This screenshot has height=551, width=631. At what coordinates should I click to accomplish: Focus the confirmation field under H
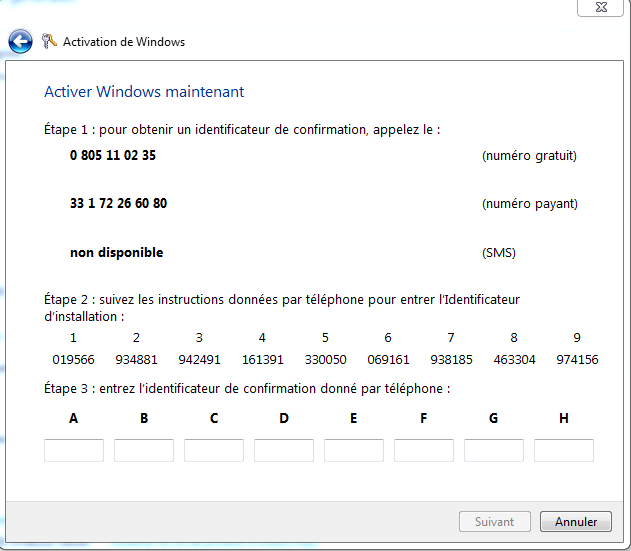click(564, 450)
